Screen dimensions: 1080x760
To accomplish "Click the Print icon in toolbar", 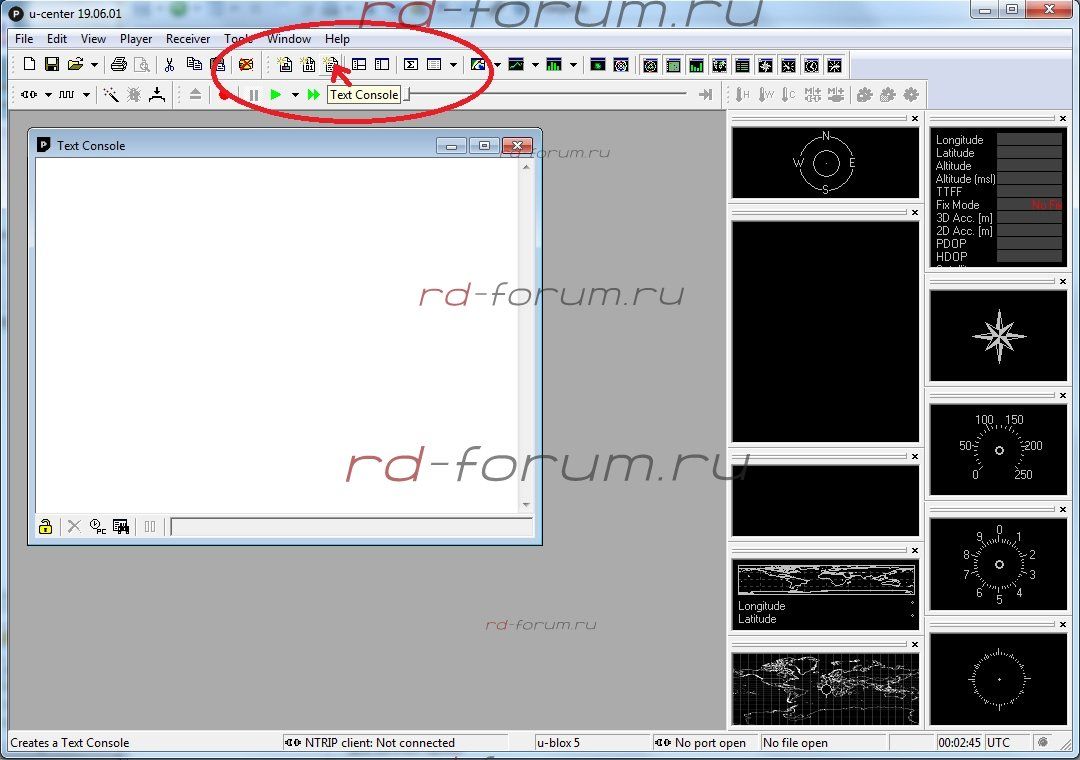I will 119,65.
